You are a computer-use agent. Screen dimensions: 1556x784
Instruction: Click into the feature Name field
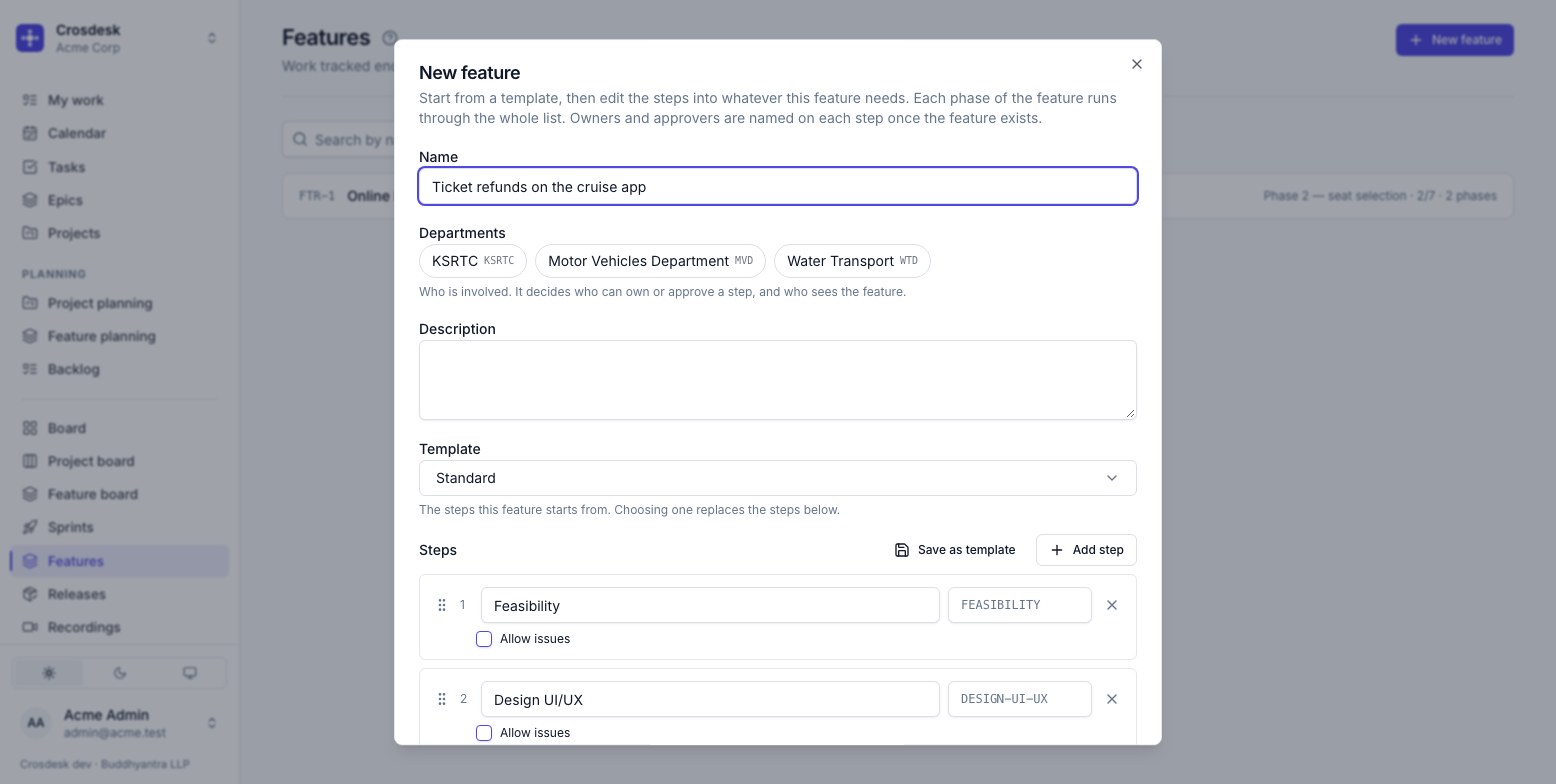click(778, 186)
